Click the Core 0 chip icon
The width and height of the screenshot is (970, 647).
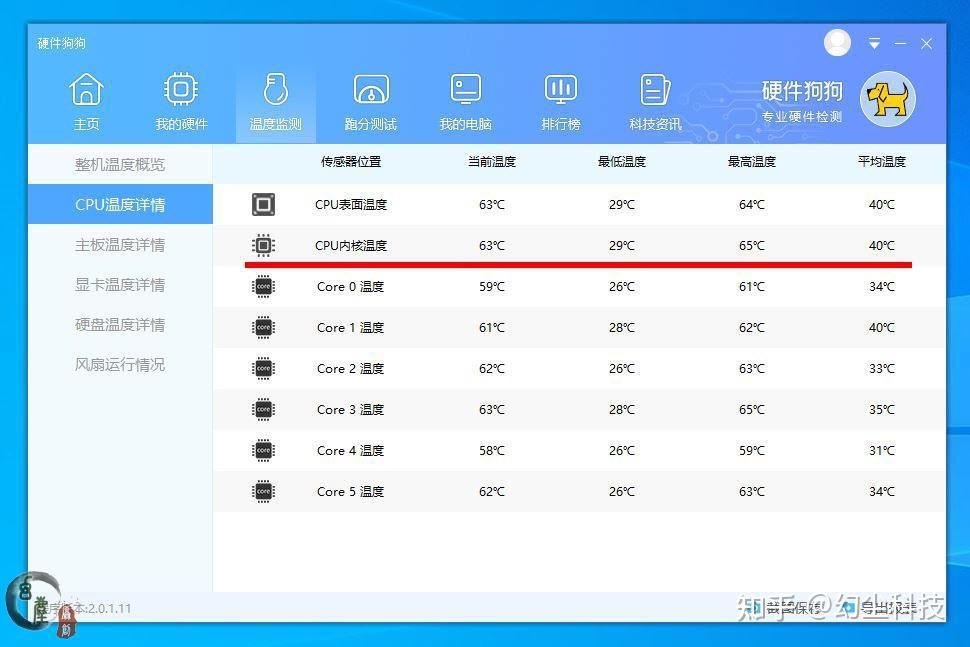point(263,286)
